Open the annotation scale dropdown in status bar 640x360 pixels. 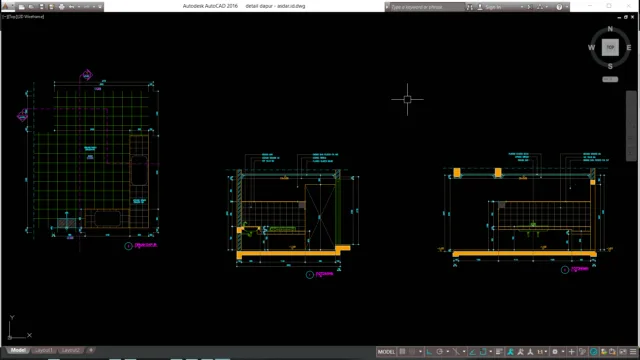540,351
